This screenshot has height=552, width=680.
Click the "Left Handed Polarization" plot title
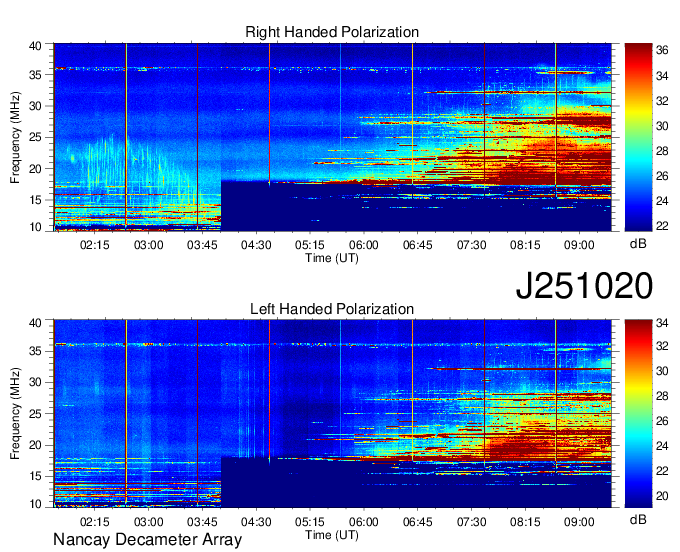pos(332,310)
